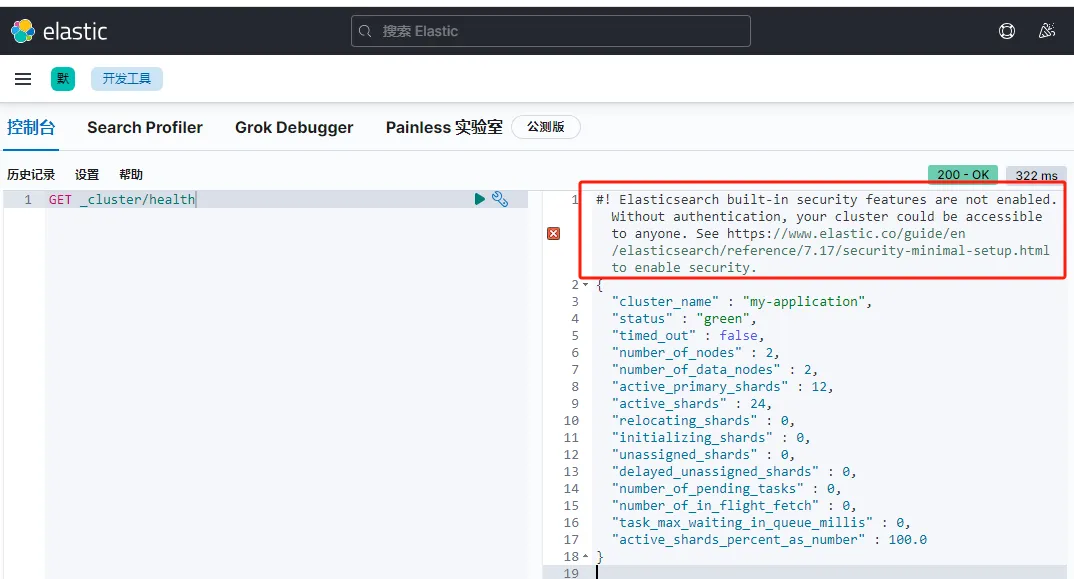Open 设置 settings
The image size is (1074, 579).
[87, 174]
